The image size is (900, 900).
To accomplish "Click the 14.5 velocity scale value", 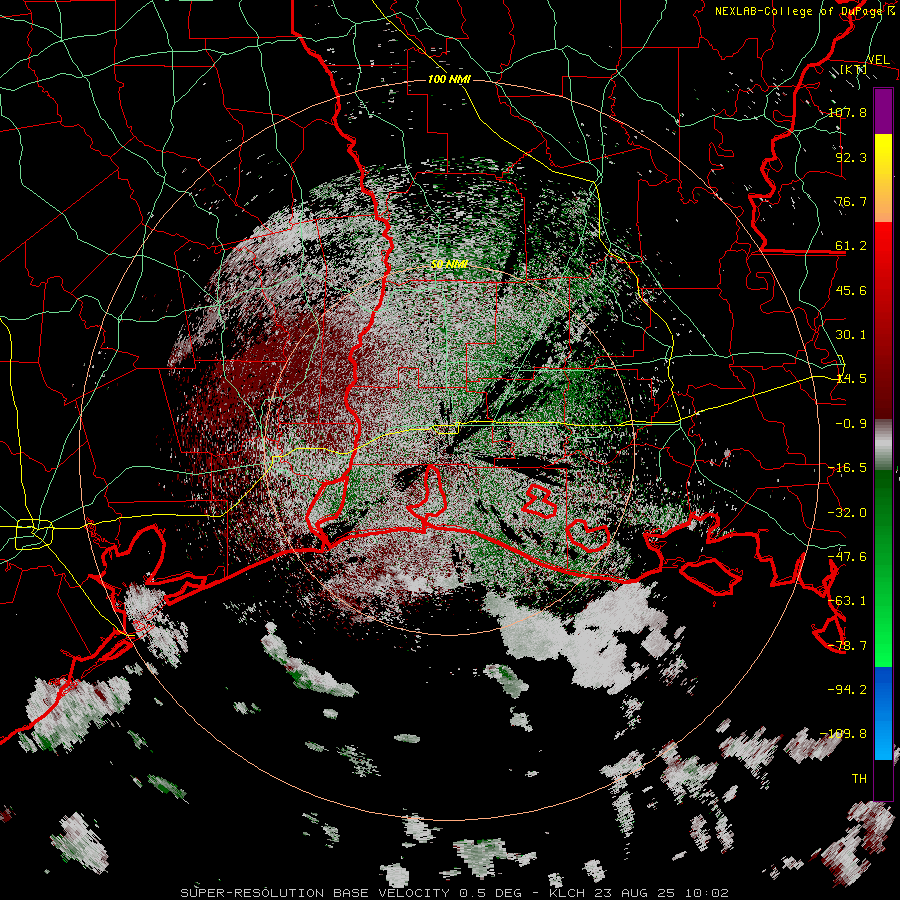I will coord(851,379).
